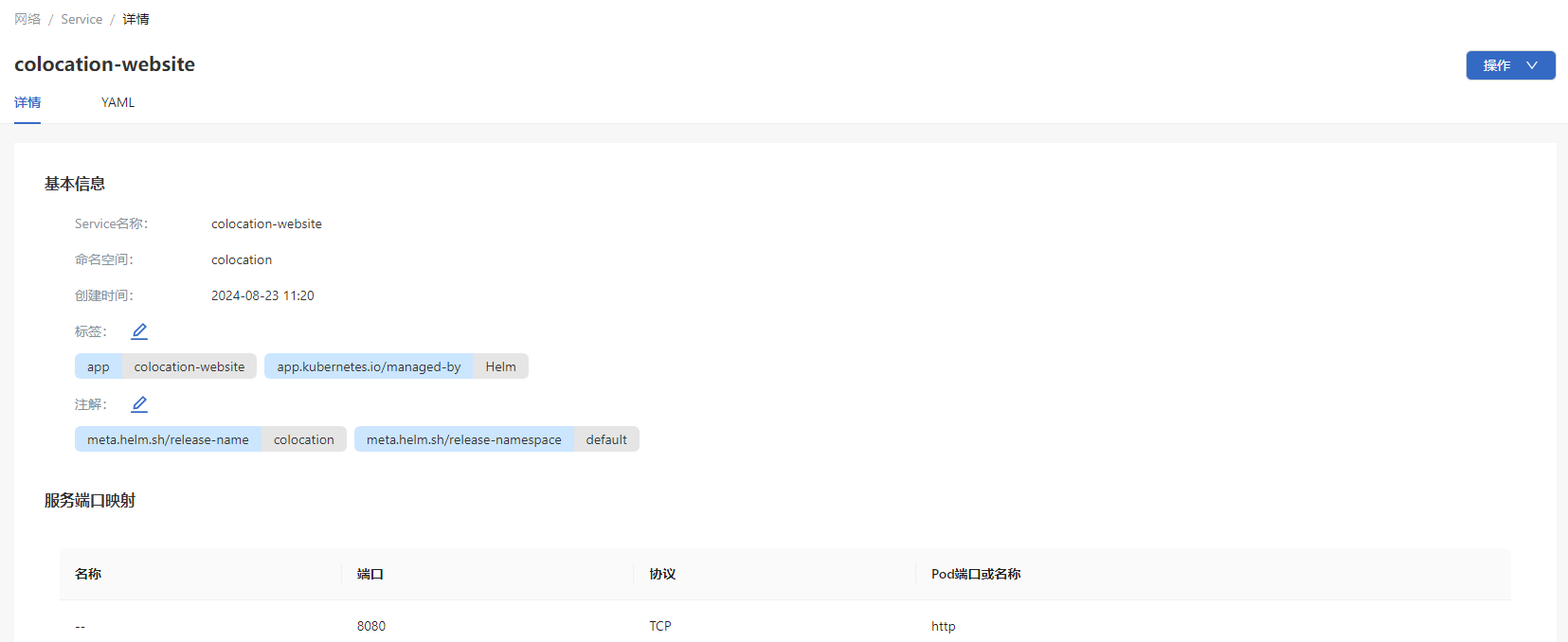Viewport: 1568px width, 642px height.
Task: Click the colocation namespace value
Action: [242, 259]
